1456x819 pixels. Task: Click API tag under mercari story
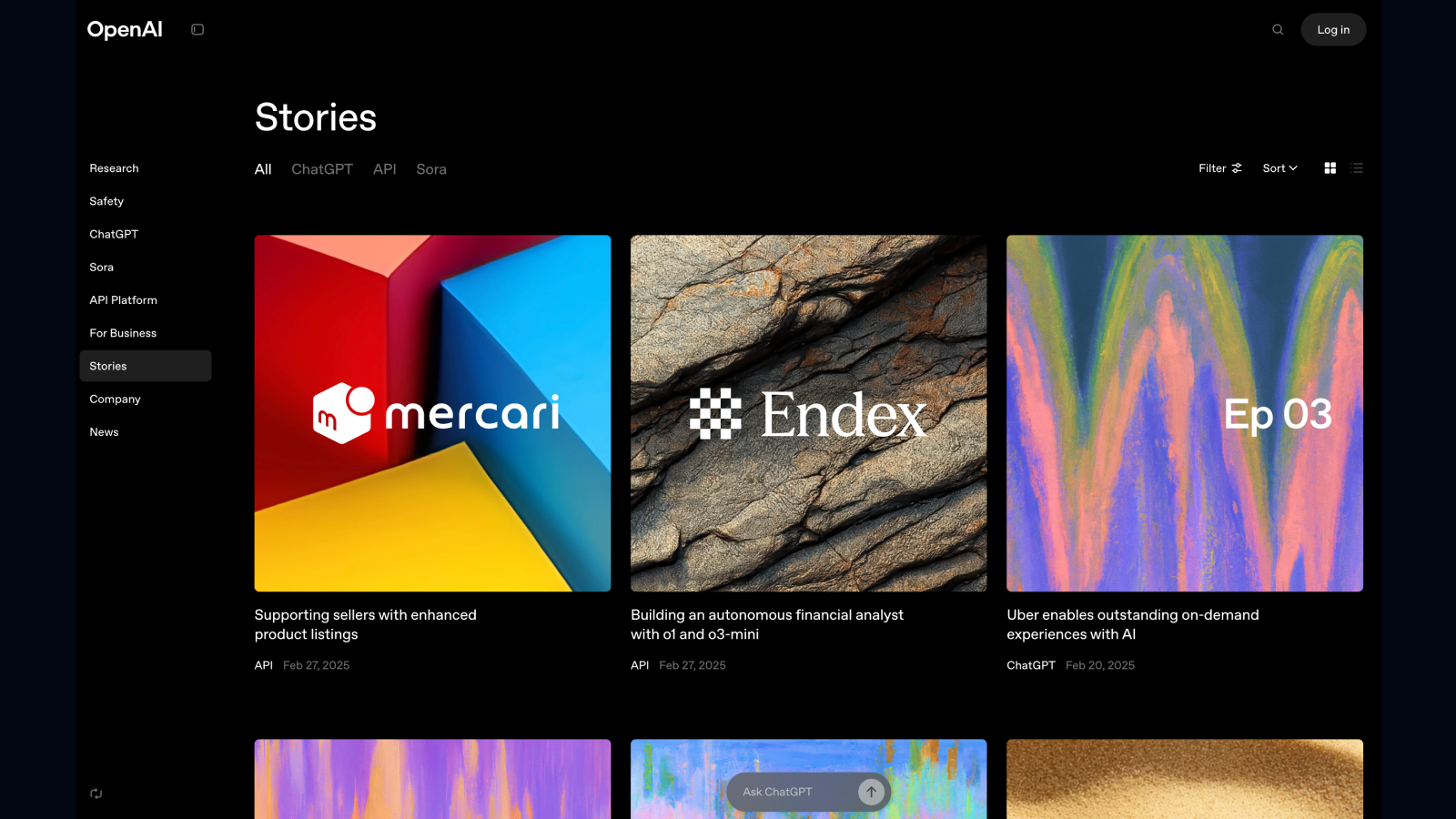tap(264, 665)
